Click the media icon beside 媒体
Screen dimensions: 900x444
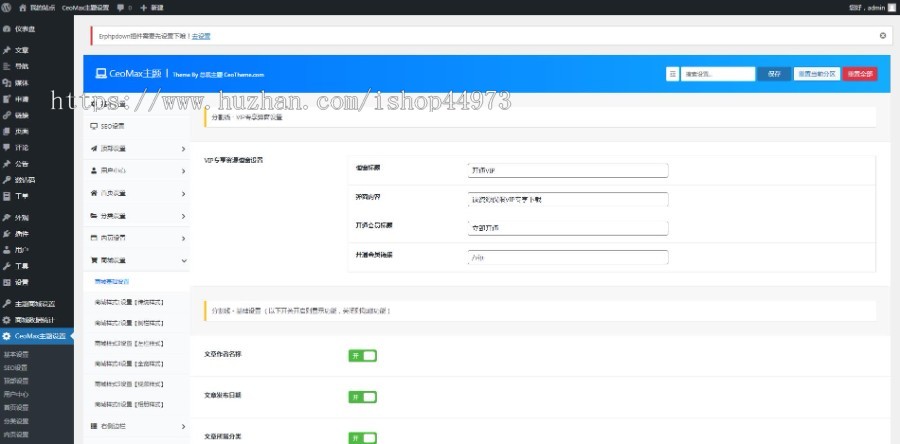coord(6,83)
